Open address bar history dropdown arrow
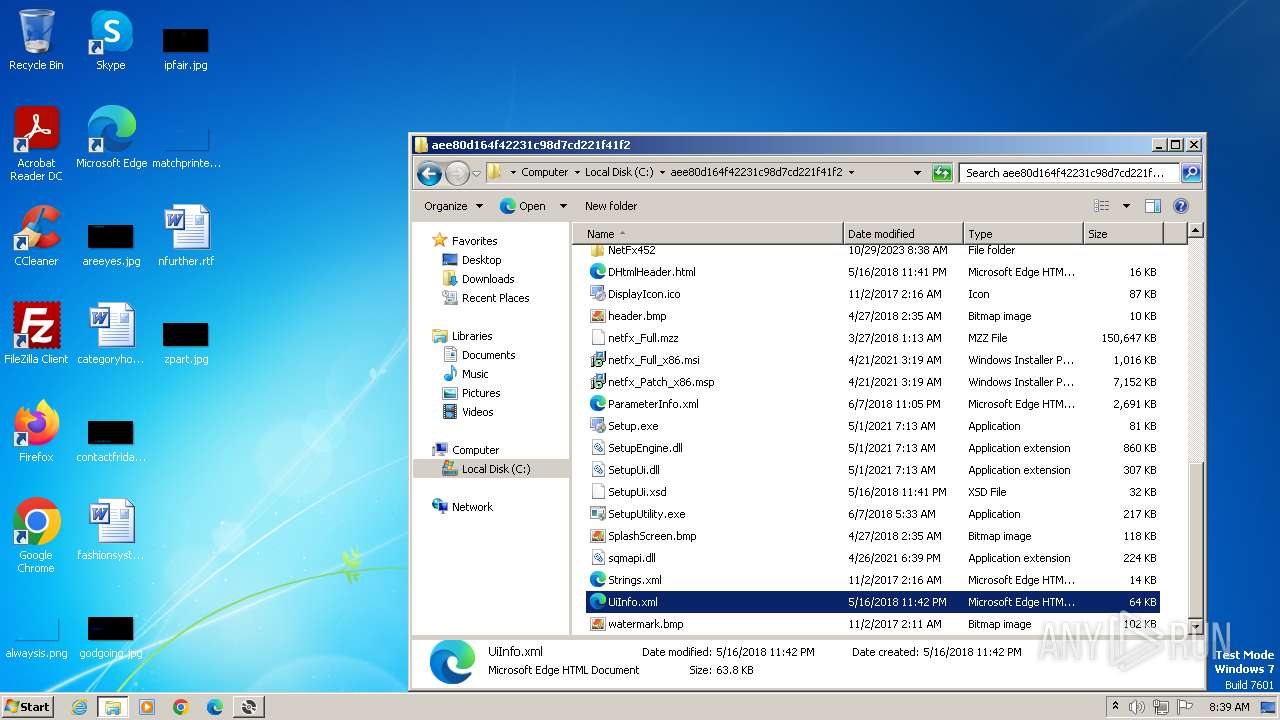Image resolution: width=1280 pixels, height=720 pixels. point(917,172)
